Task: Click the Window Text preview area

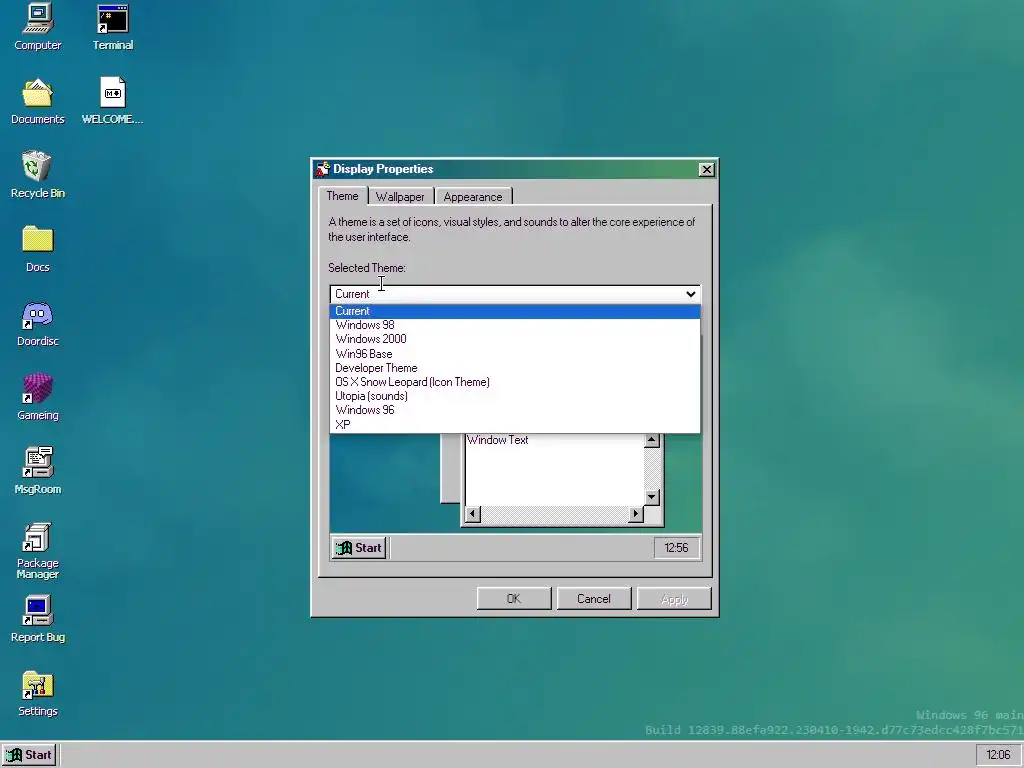Action: coord(554,470)
